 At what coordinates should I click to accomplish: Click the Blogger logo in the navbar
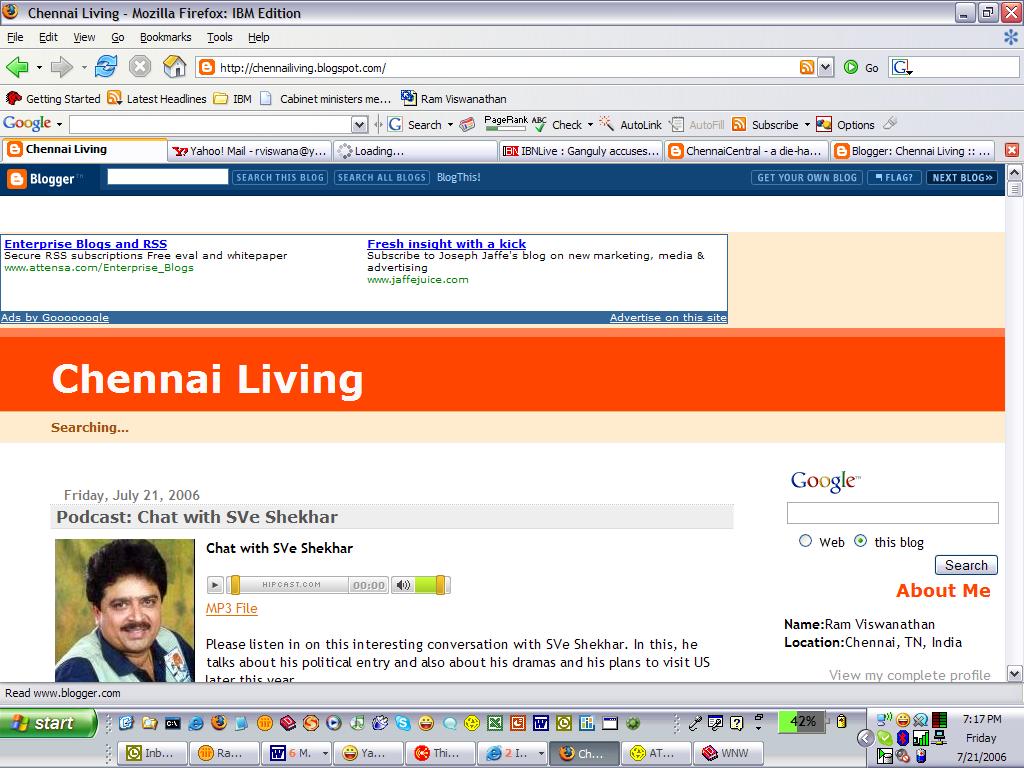click(44, 178)
